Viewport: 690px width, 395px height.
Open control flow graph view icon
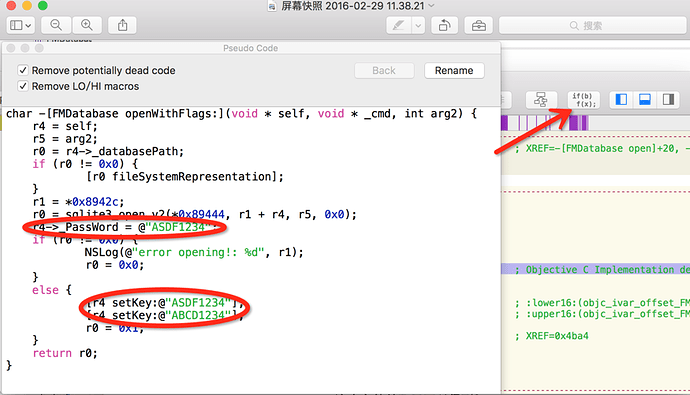pos(541,100)
